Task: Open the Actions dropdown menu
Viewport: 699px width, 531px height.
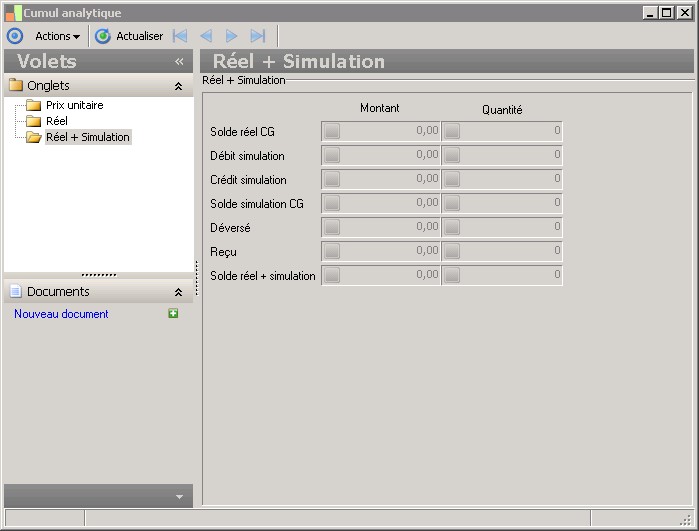Action: tap(57, 36)
